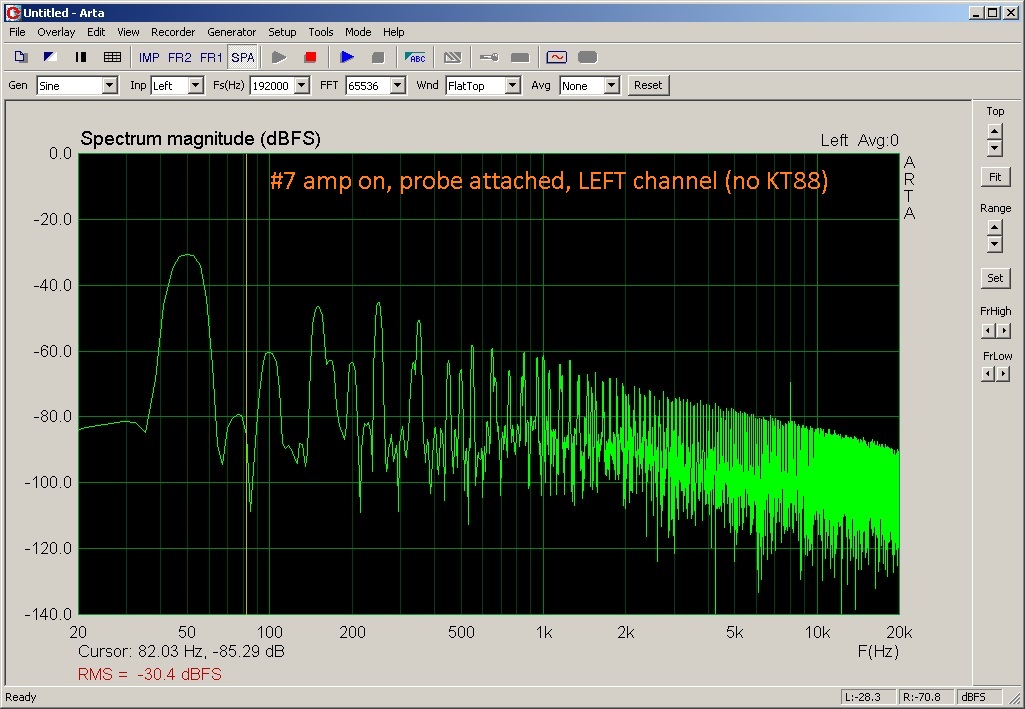Click the gray probe key icon
The height and width of the screenshot is (709, 1025).
489,58
